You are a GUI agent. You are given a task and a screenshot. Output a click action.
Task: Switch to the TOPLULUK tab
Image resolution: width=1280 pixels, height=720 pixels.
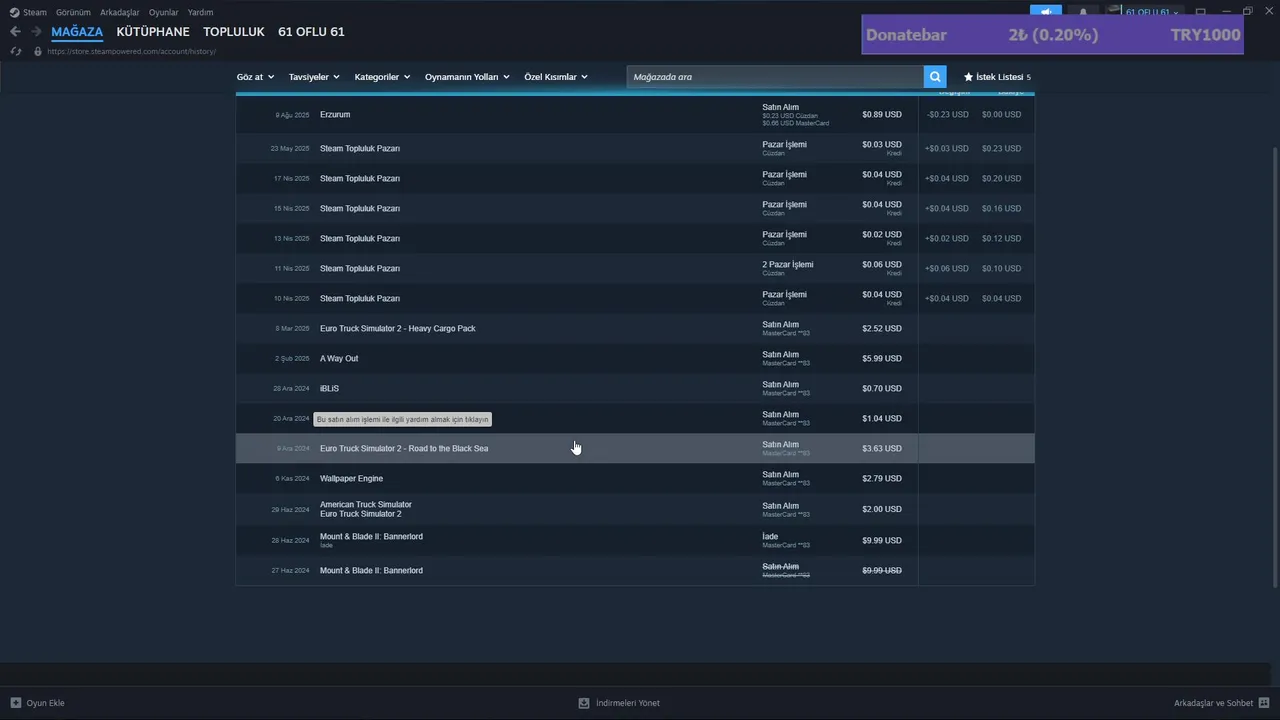point(234,32)
